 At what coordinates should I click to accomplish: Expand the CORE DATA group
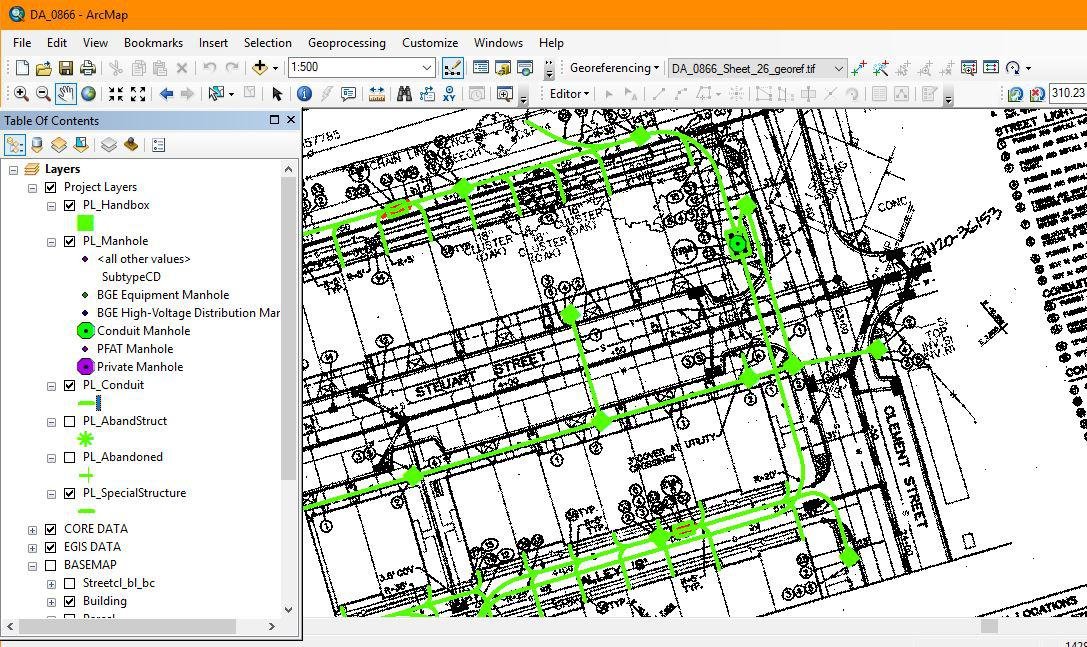coord(32,529)
